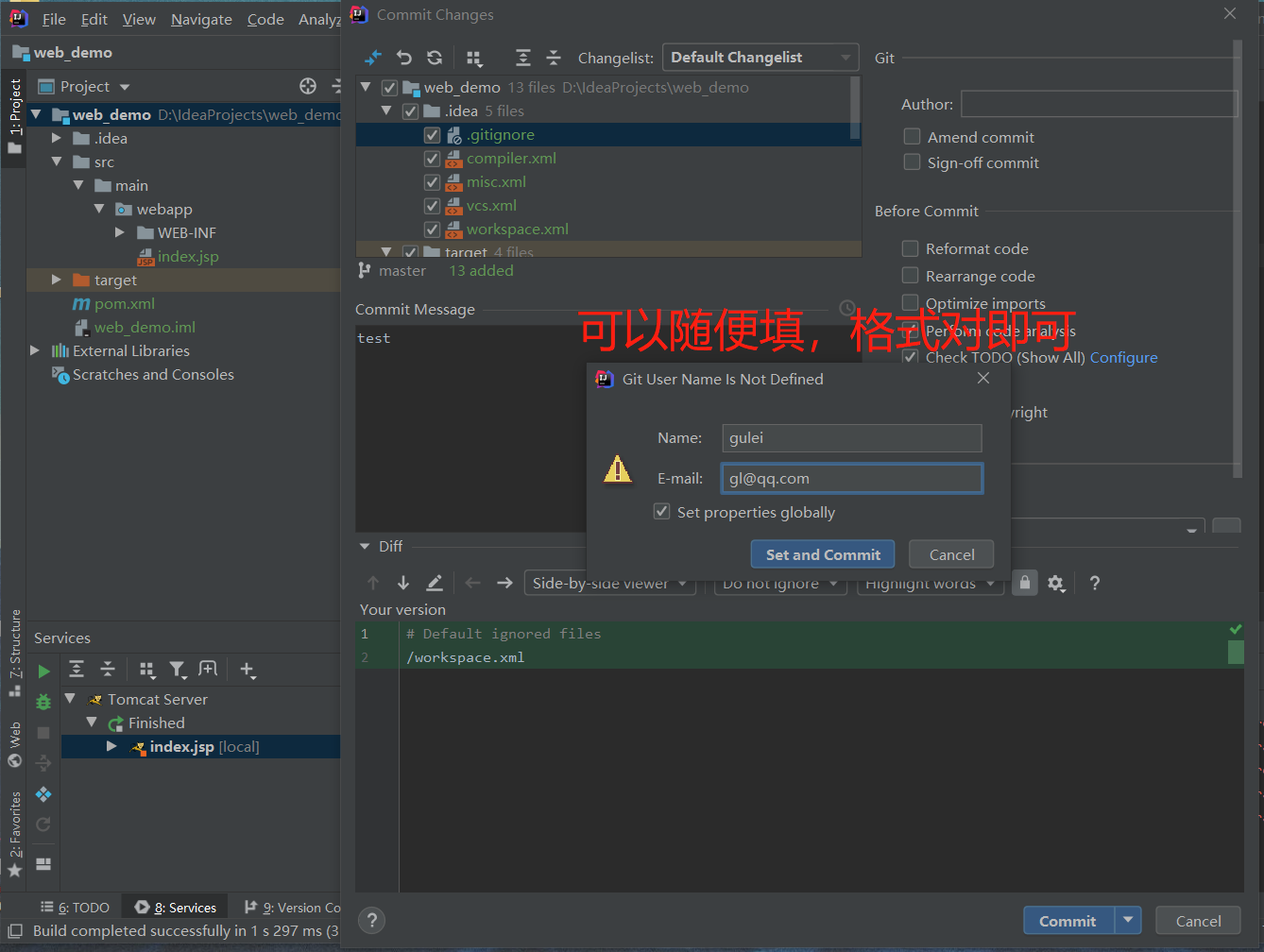1264x952 pixels.
Task: Expand target folder in Project tree
Action: pyautogui.click(x=57, y=280)
